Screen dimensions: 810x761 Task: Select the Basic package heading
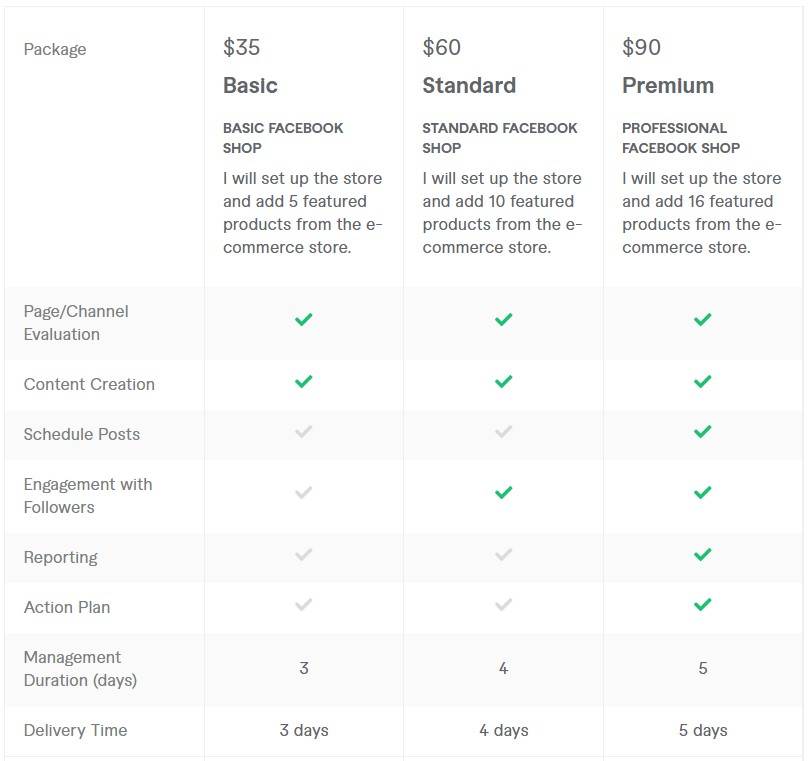click(250, 86)
